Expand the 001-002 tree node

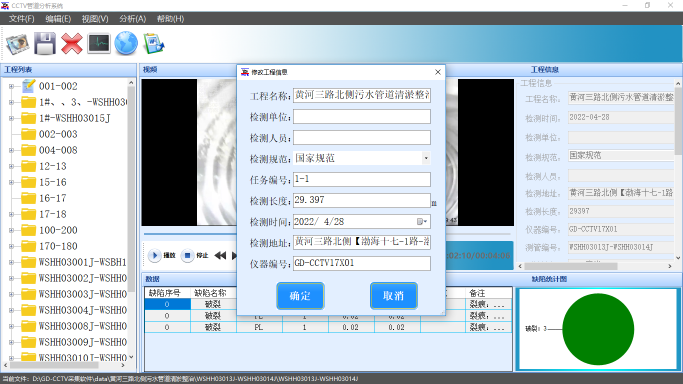pos(11,86)
